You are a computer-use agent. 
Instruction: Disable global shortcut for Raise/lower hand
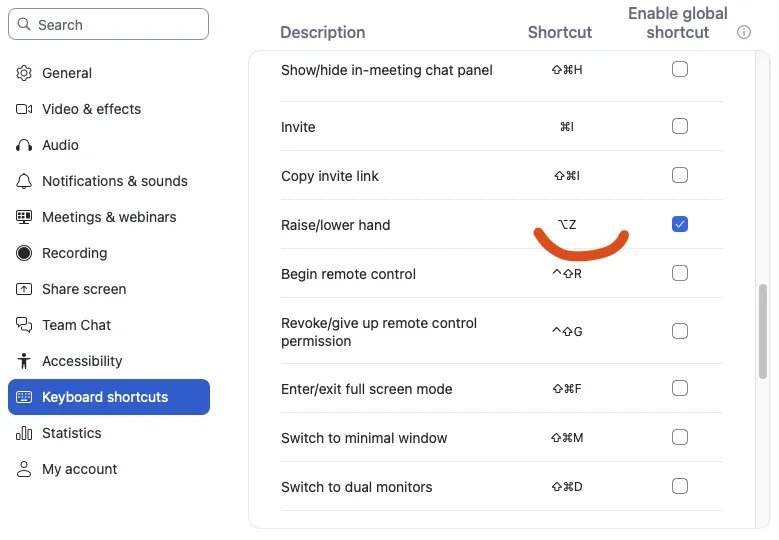tap(680, 224)
